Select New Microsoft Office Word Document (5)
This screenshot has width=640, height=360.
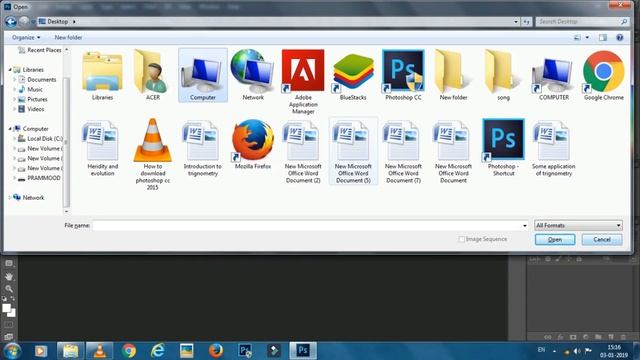(353, 152)
